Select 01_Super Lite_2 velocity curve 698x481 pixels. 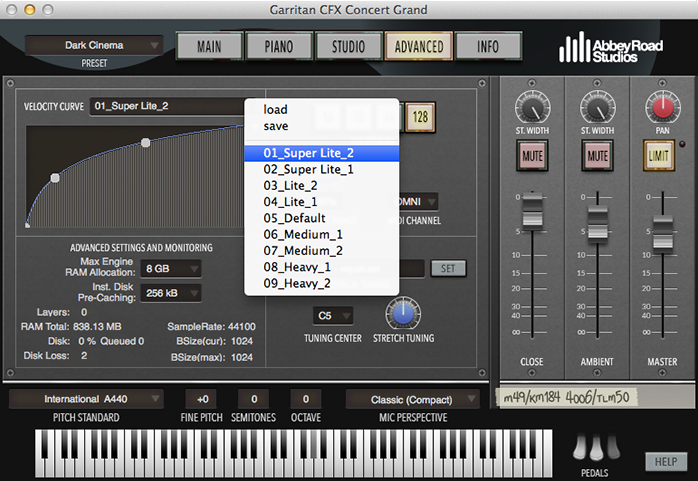point(321,153)
